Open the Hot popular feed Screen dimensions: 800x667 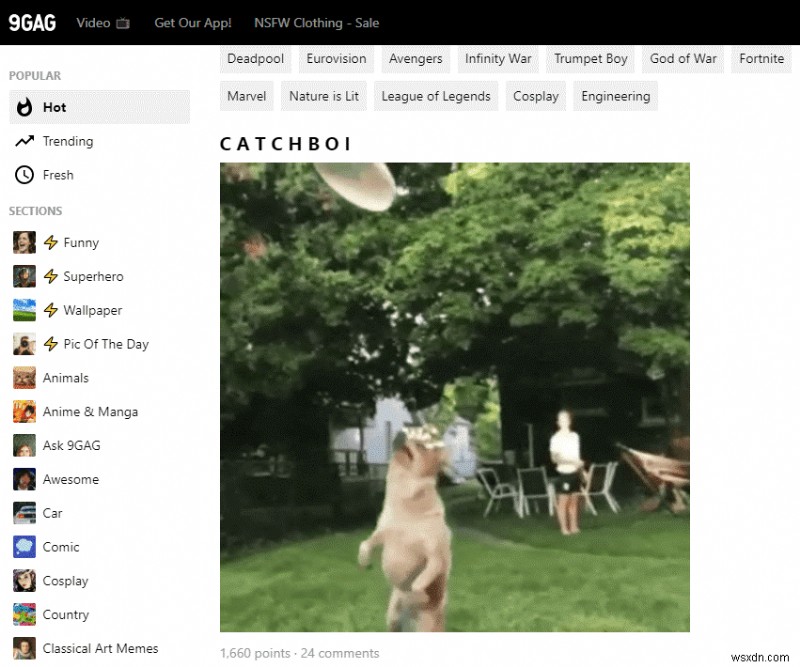[99, 107]
